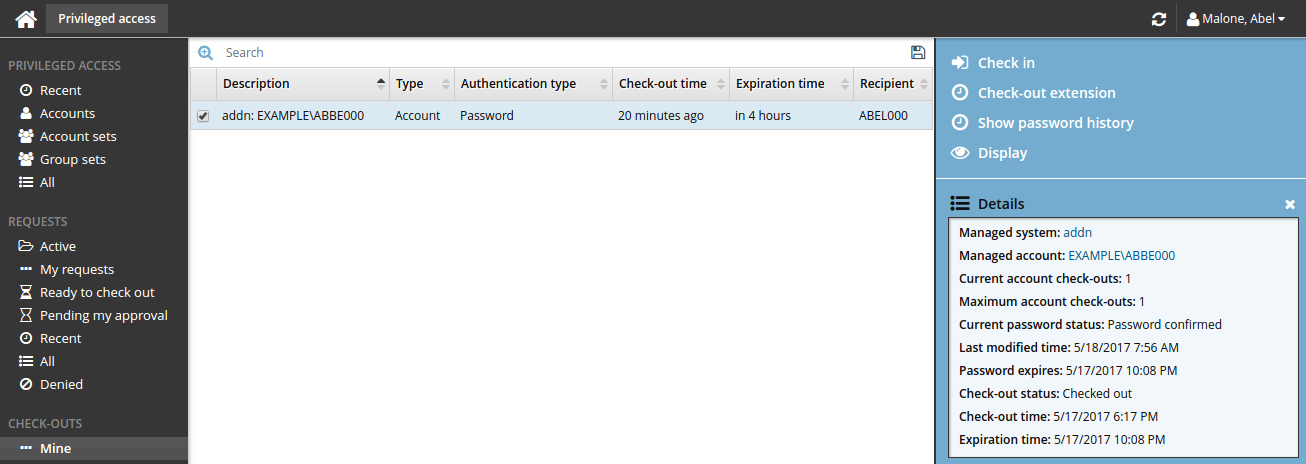Click Display with the eye icon
The height and width of the screenshot is (464, 1306).
click(1002, 153)
